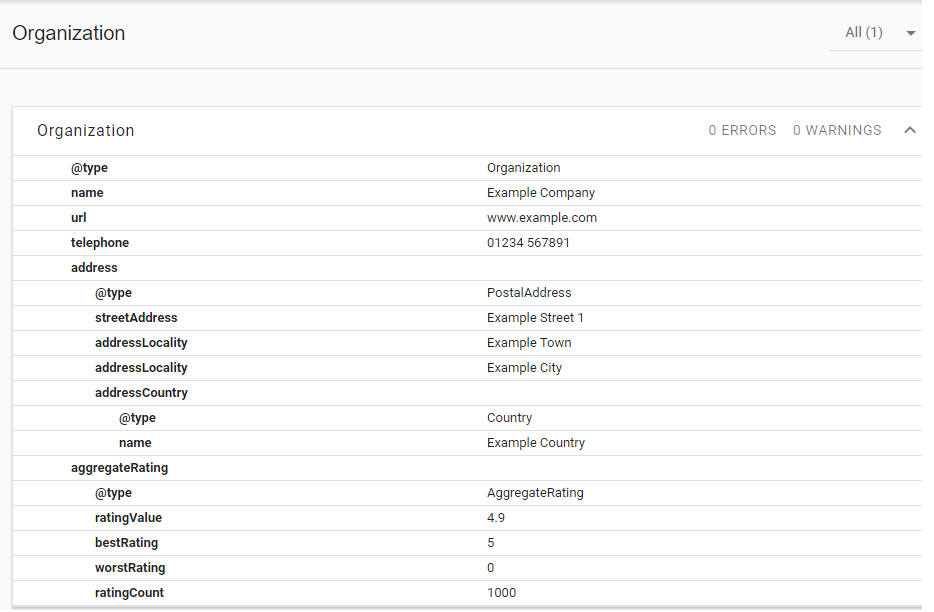The width and height of the screenshot is (934, 612).
Task: Select the address property row label
Action: point(94,268)
